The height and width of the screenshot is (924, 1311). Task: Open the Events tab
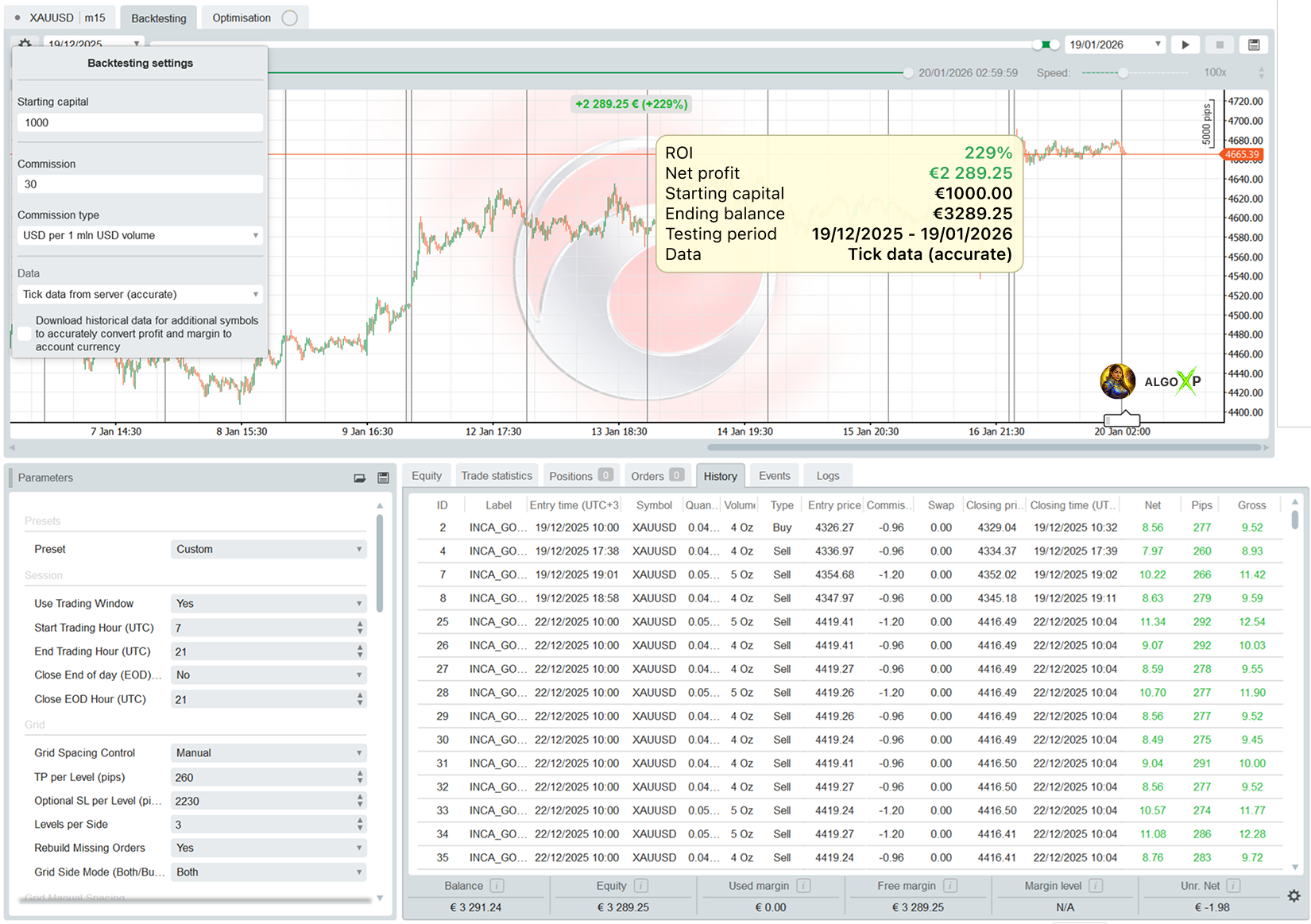[x=774, y=476]
